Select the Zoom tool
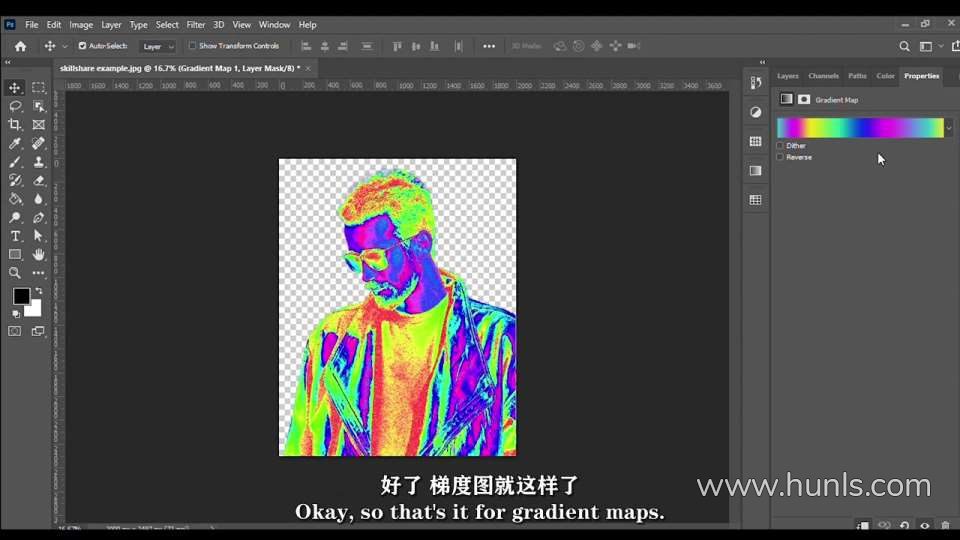The height and width of the screenshot is (540, 960). click(x=15, y=273)
